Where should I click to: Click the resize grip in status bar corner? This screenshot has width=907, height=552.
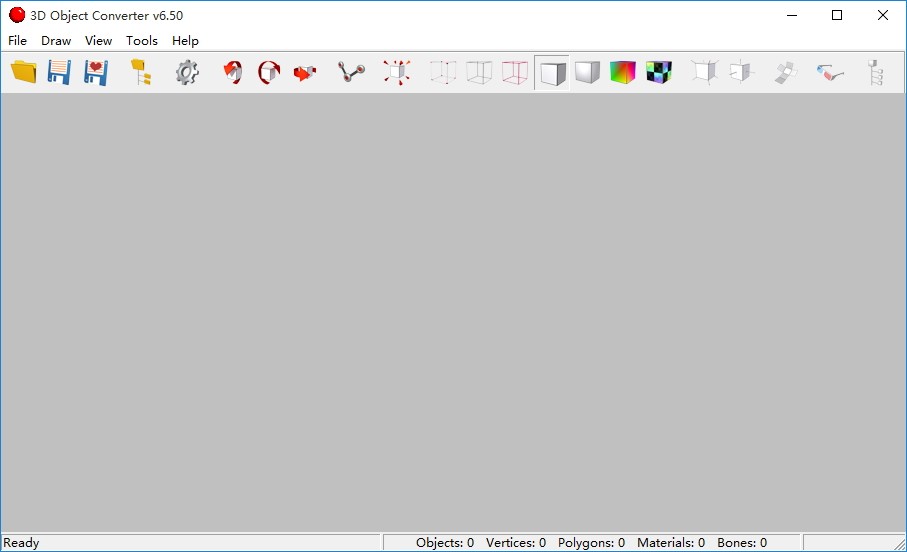tap(899, 544)
